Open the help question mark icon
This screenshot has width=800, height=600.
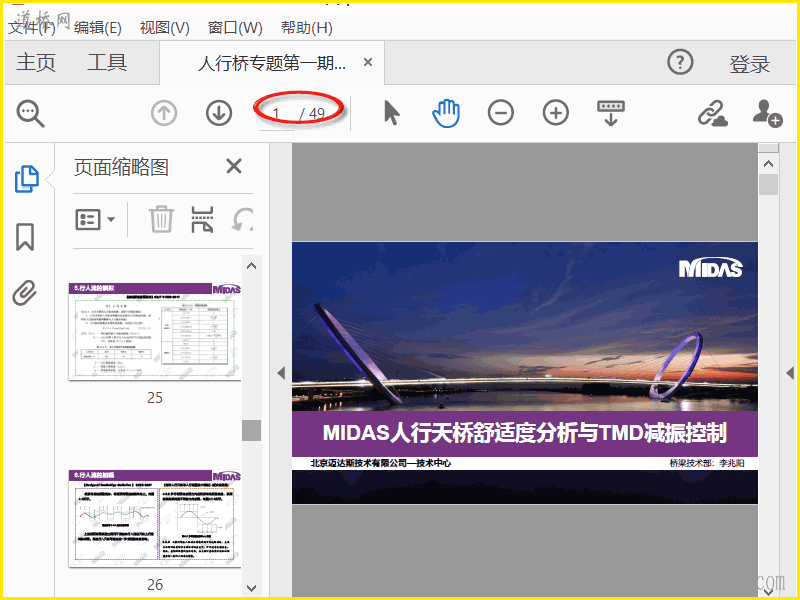click(680, 62)
